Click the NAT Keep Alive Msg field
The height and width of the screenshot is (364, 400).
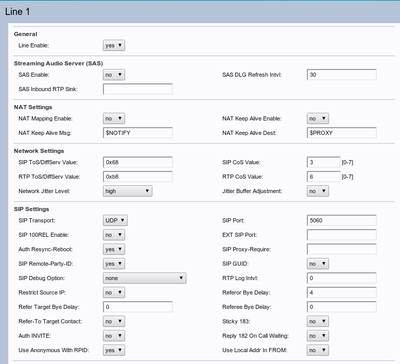pyautogui.click(x=138, y=133)
